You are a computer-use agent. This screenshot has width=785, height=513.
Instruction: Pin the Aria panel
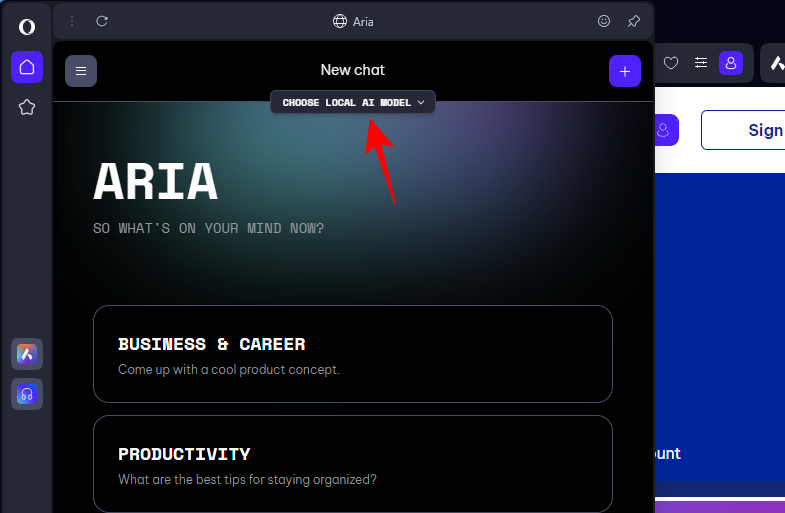tap(634, 21)
